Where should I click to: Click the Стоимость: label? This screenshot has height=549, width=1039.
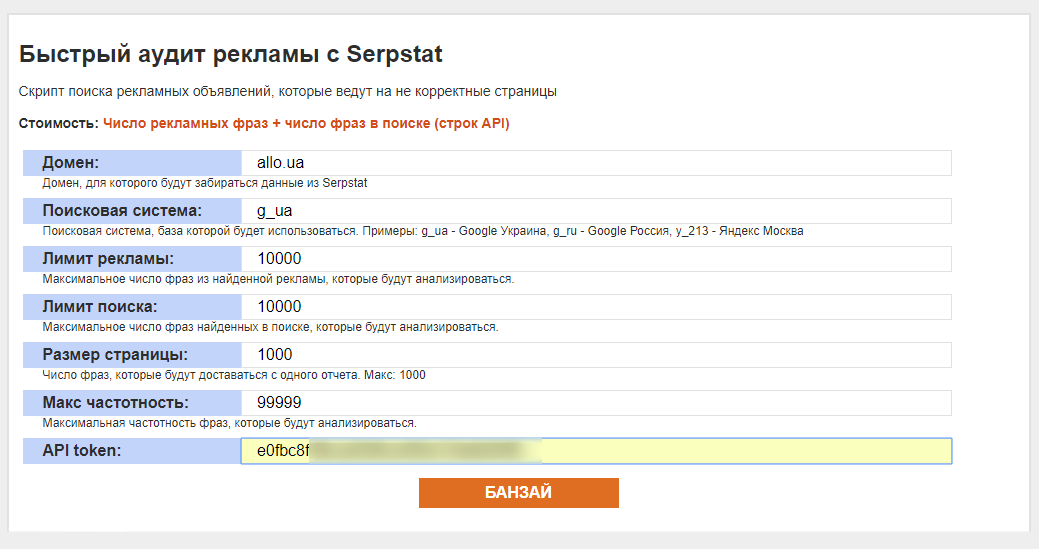[x=58, y=124]
